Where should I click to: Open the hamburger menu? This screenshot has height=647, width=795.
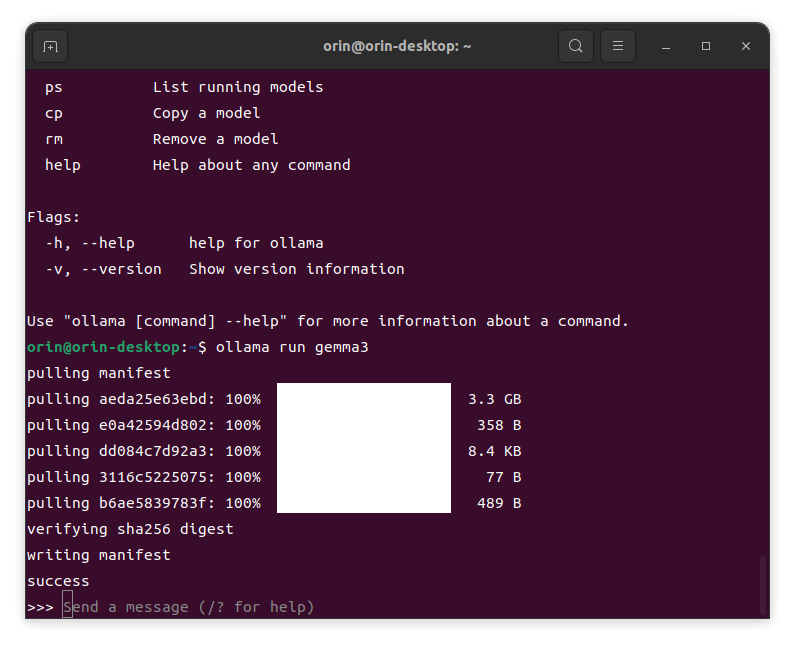618,46
